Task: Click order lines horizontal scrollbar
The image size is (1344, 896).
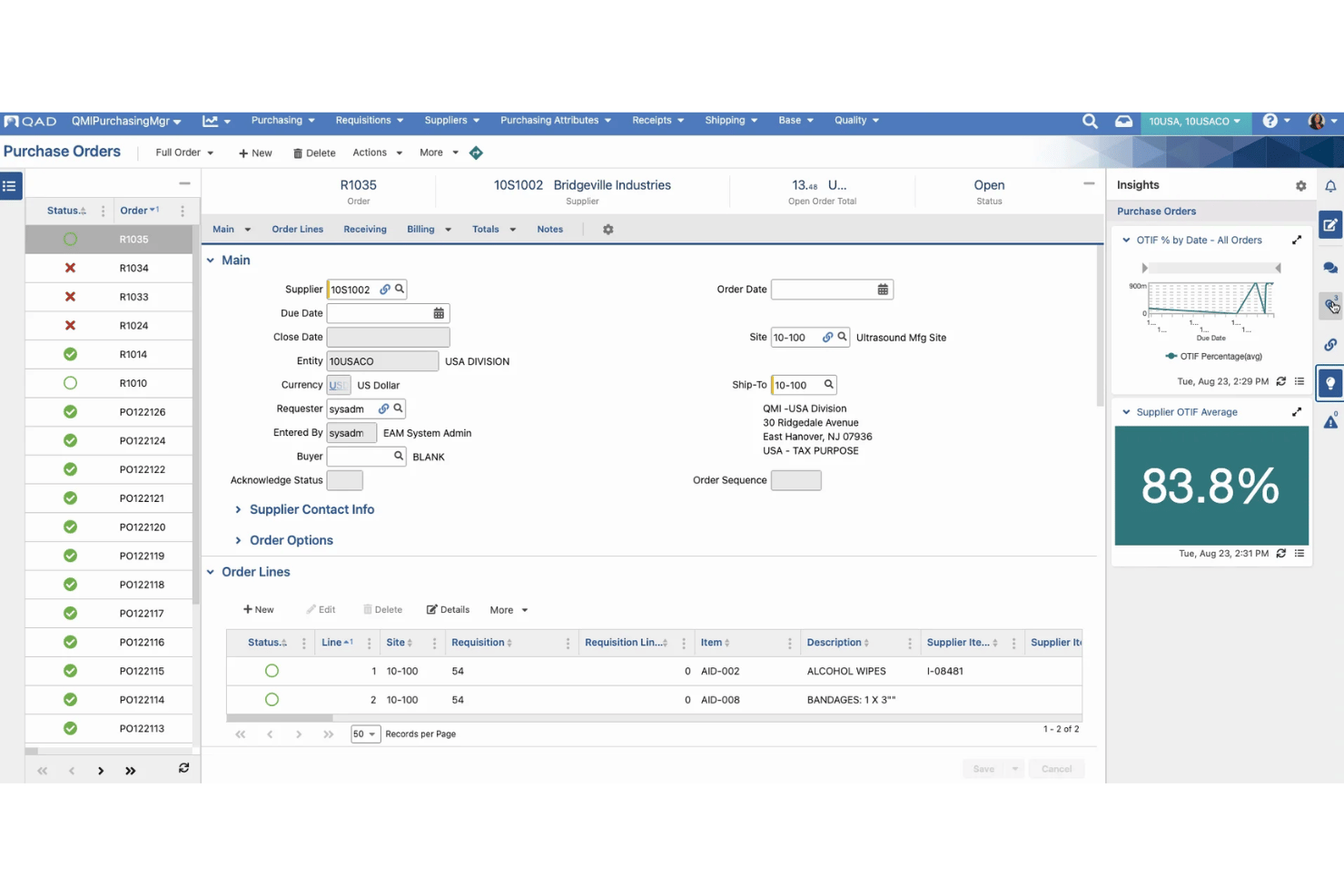Action: coord(280,718)
